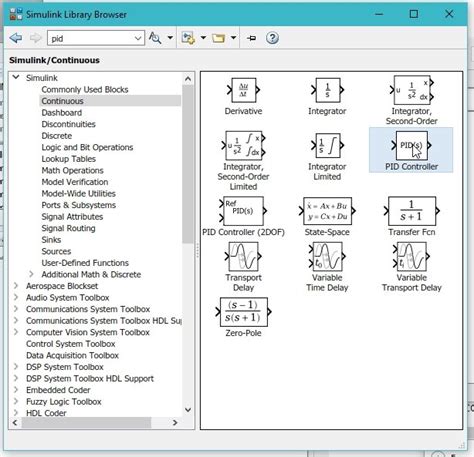Expand the DSP System Toolbox node
474x457 pixels.
pos(16,367)
